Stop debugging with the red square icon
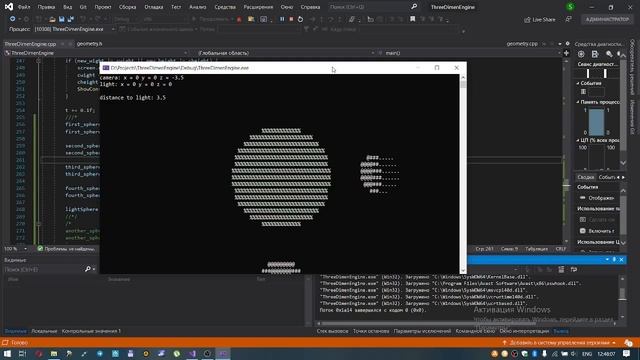 (x=291, y=19)
